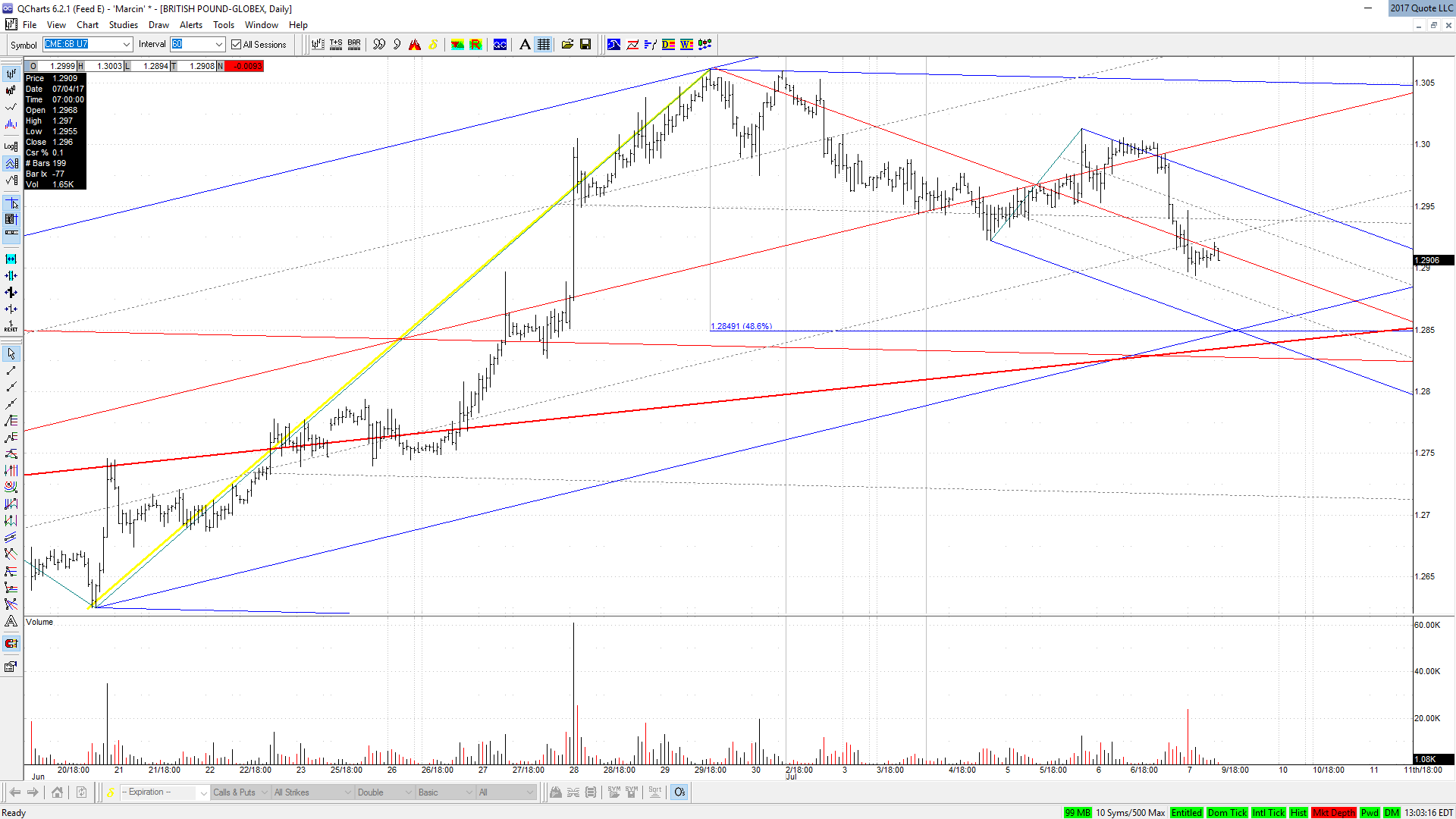1456x819 pixels.
Task: Open the All Strikes dropdown
Action: click(312, 792)
